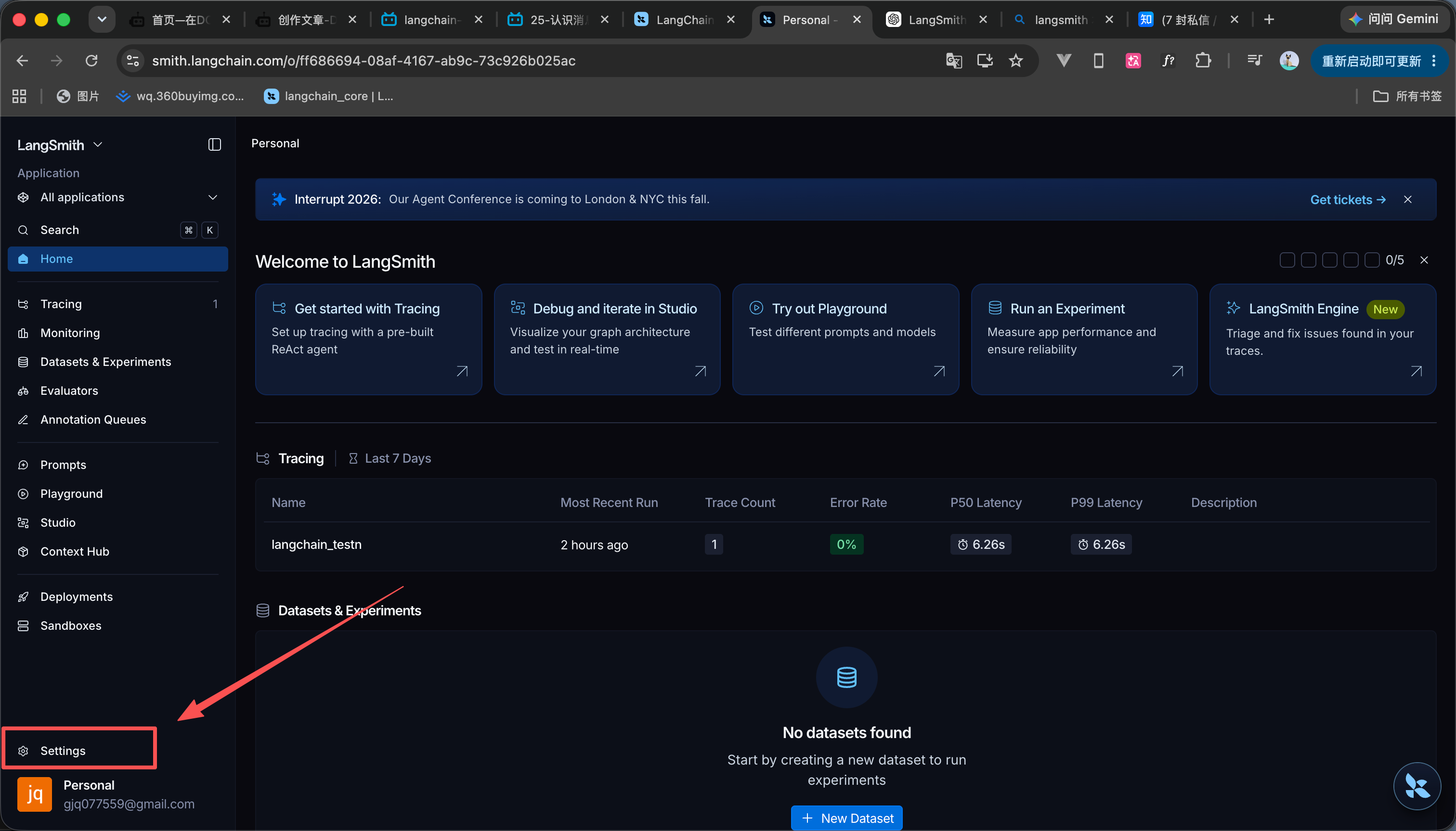Click the Get tickets link in banner
Image resolution: width=1456 pixels, height=831 pixels.
(1348, 199)
